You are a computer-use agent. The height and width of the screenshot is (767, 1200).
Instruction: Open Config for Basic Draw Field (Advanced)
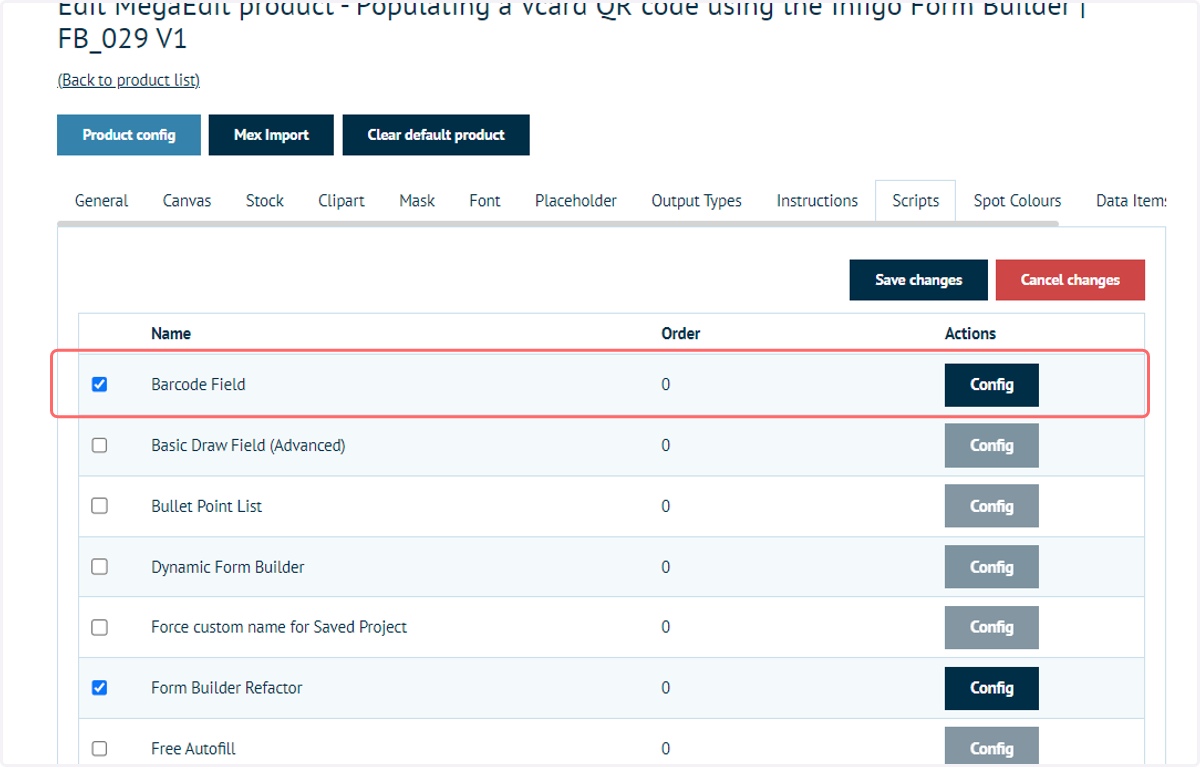[x=992, y=446]
